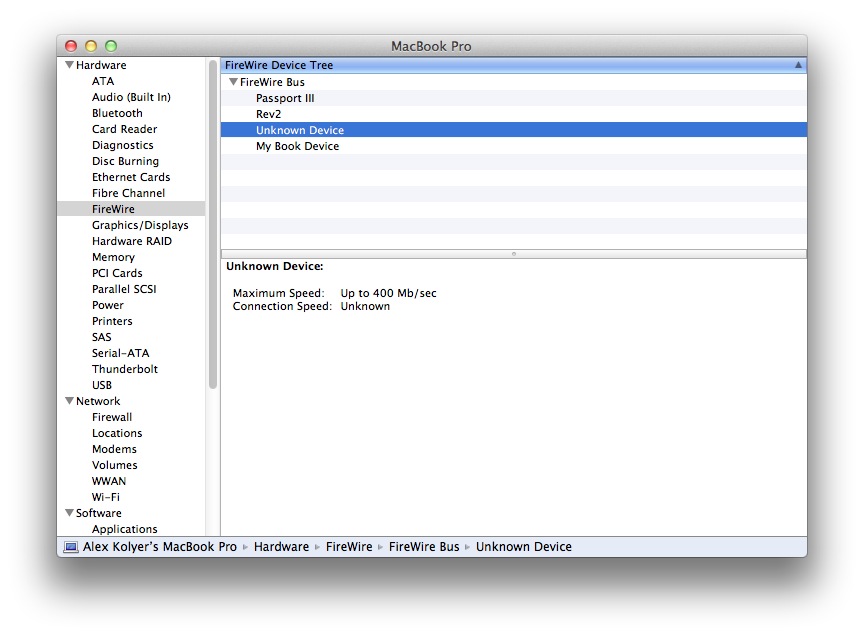Click Unknown Device in the path bar
Screen dimensions: 864x636
point(524,547)
